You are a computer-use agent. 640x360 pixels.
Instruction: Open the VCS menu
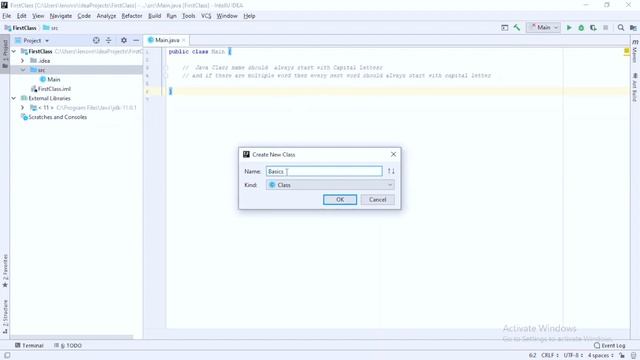click(x=206, y=16)
